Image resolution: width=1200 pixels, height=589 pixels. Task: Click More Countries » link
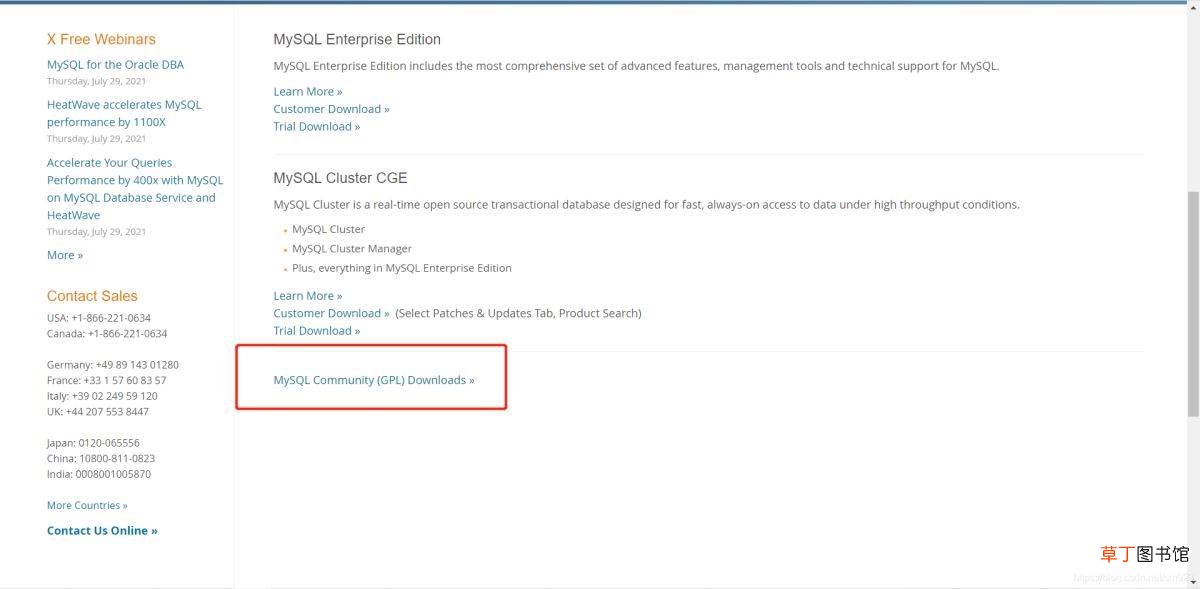click(87, 505)
